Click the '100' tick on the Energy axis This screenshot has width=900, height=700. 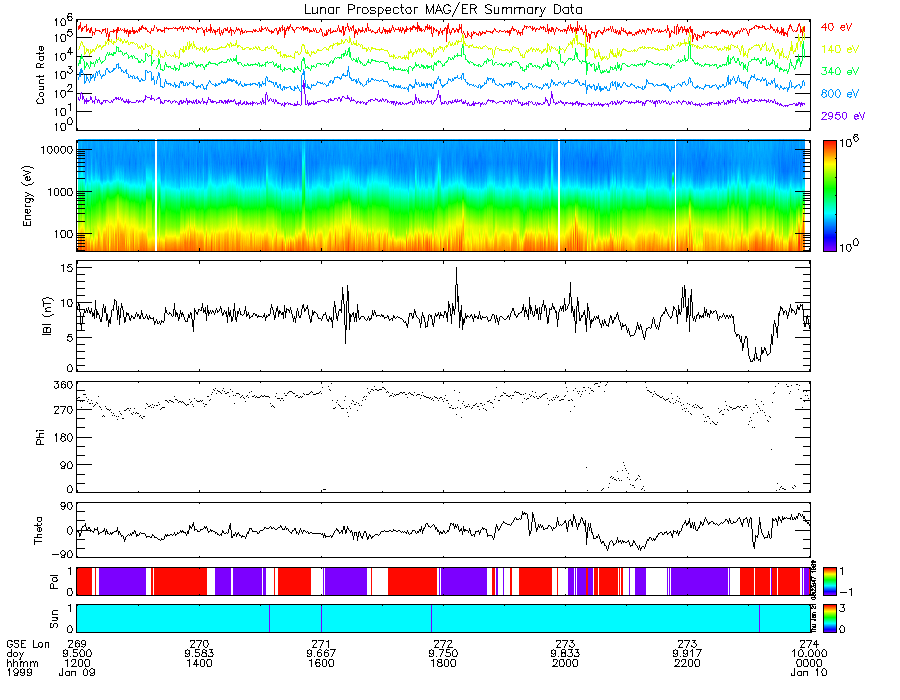coord(63,234)
